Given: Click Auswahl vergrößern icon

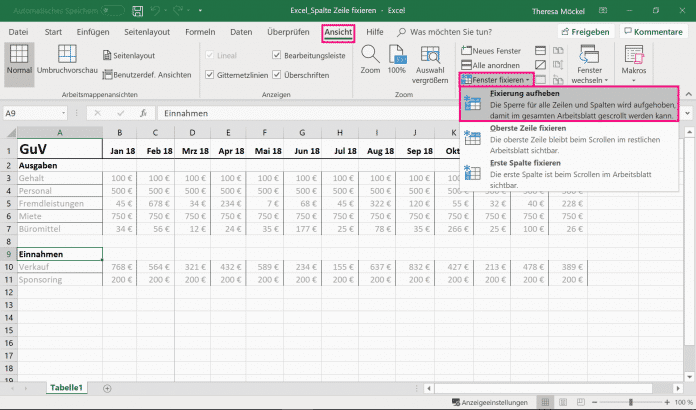Looking at the screenshot, I should click(431, 56).
